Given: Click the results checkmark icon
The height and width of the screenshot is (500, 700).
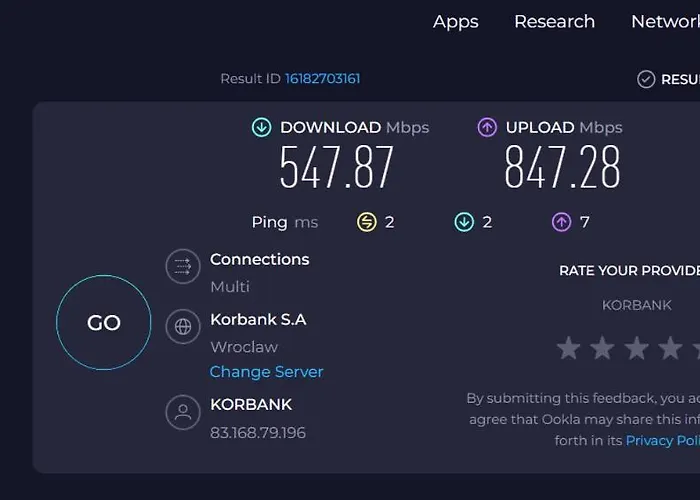Looking at the screenshot, I should (x=646, y=79).
